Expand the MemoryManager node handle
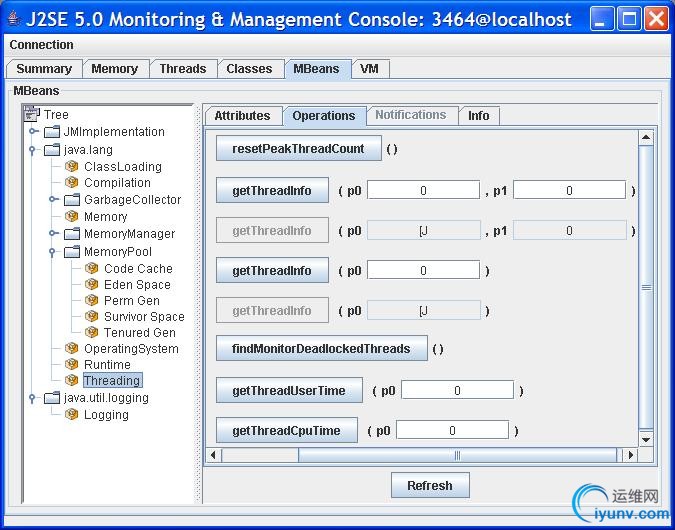675x530 pixels. click(53, 233)
